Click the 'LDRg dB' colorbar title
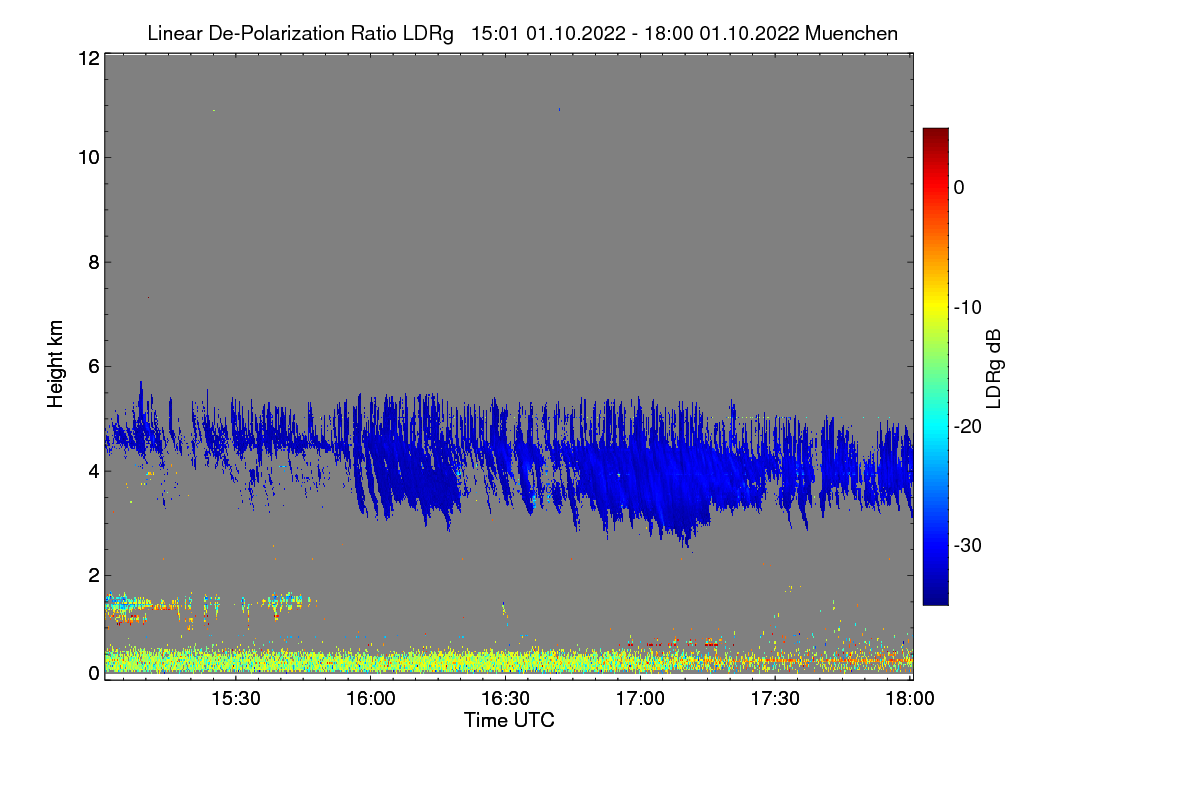Image resolution: width=1200 pixels, height=800 pixels. click(994, 367)
